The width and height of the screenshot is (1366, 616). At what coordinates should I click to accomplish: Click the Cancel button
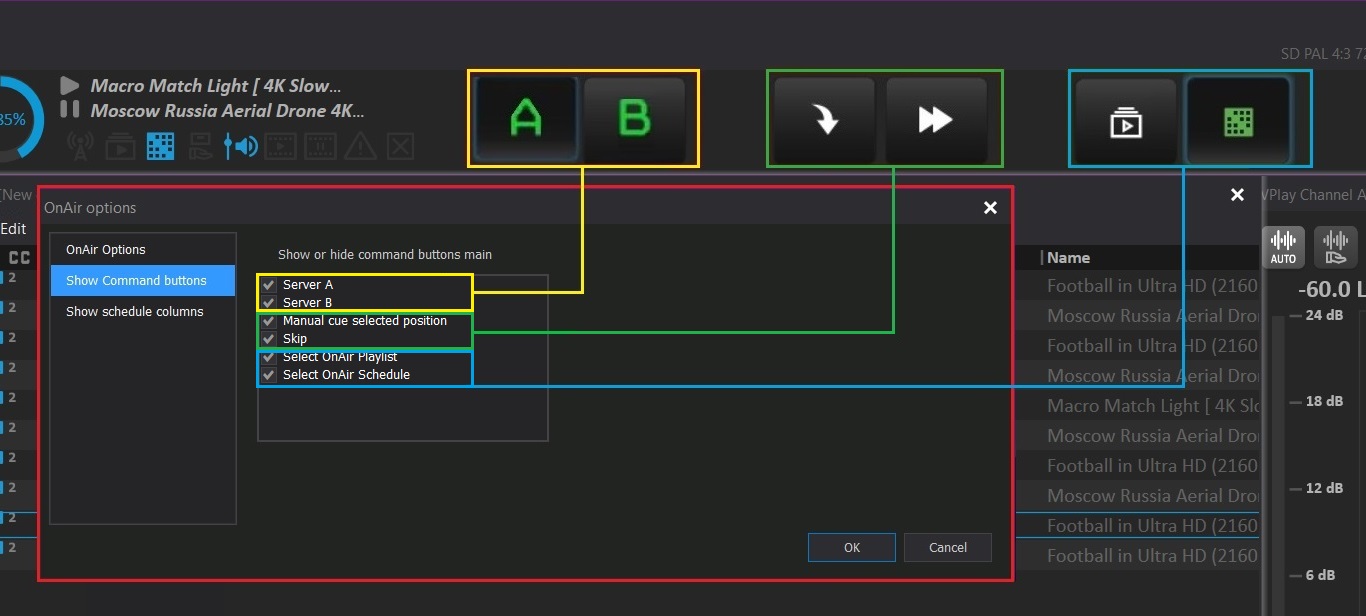[x=948, y=547]
